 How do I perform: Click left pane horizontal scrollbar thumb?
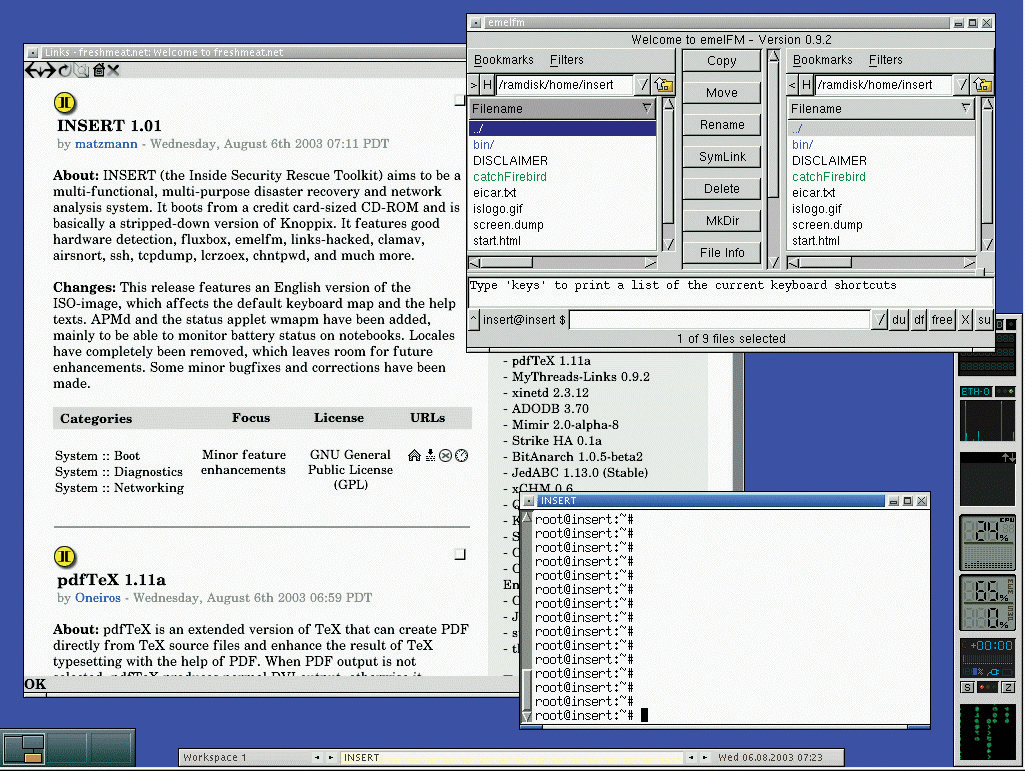(x=507, y=262)
